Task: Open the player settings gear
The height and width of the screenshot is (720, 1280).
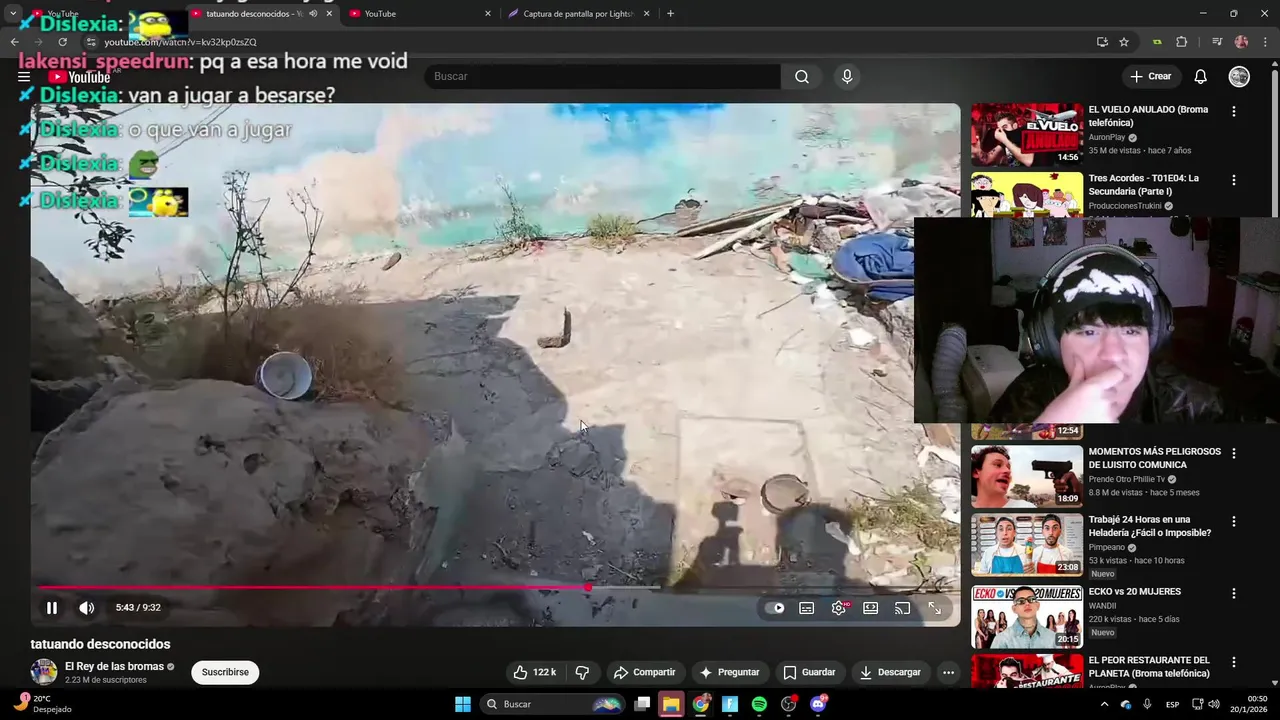Action: [839, 608]
